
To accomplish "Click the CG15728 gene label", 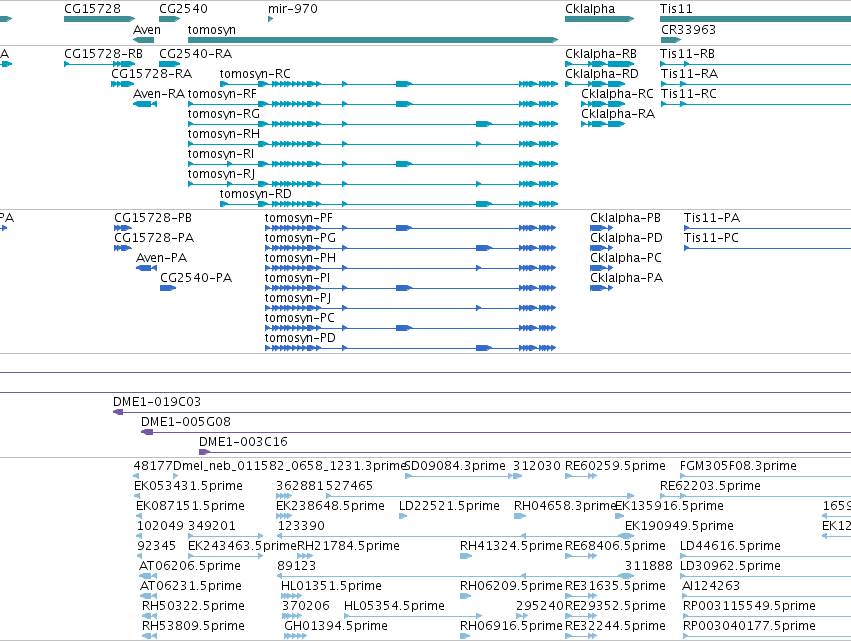I will 92,9.
